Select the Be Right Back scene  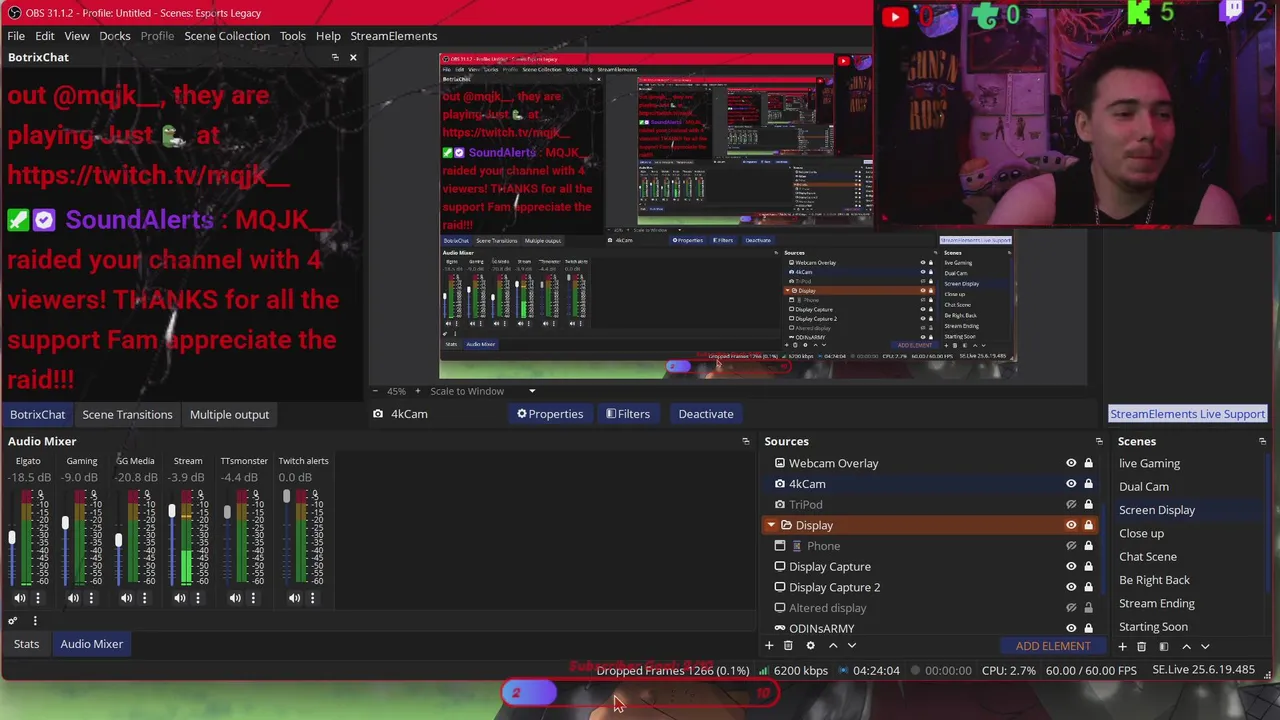click(1154, 580)
